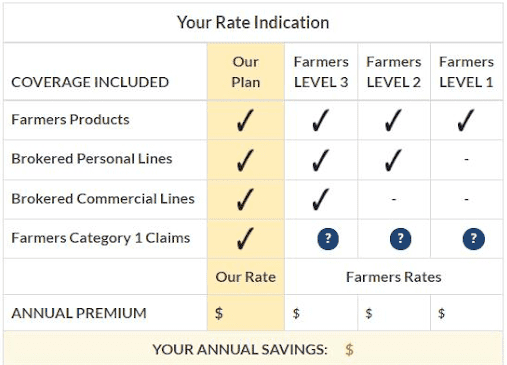Image resolution: width=507 pixels, height=365 pixels.
Task: Click the help icon under Farmers LEVEL 3
Action: (328, 239)
